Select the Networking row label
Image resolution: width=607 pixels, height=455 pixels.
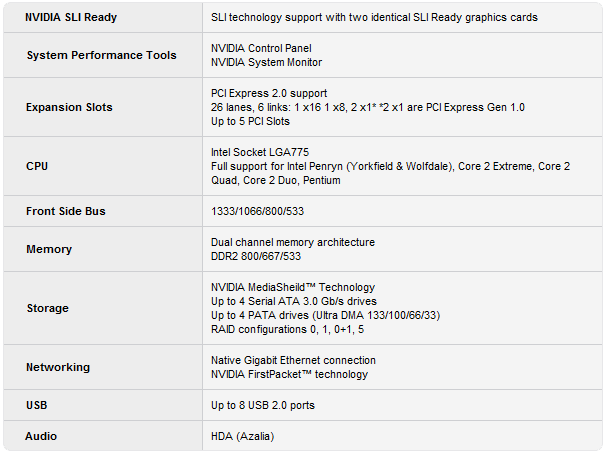coord(58,367)
